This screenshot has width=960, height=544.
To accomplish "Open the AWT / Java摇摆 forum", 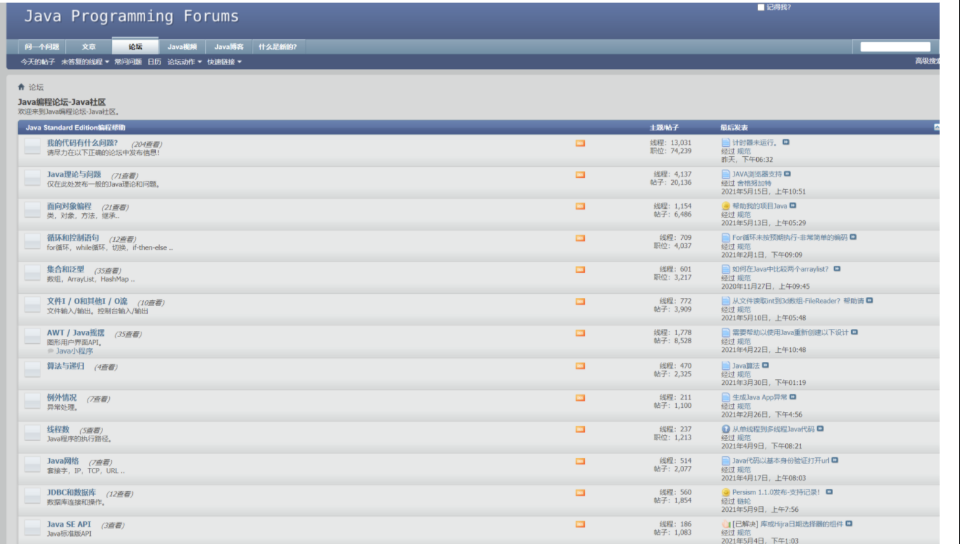I will click(x=76, y=333).
